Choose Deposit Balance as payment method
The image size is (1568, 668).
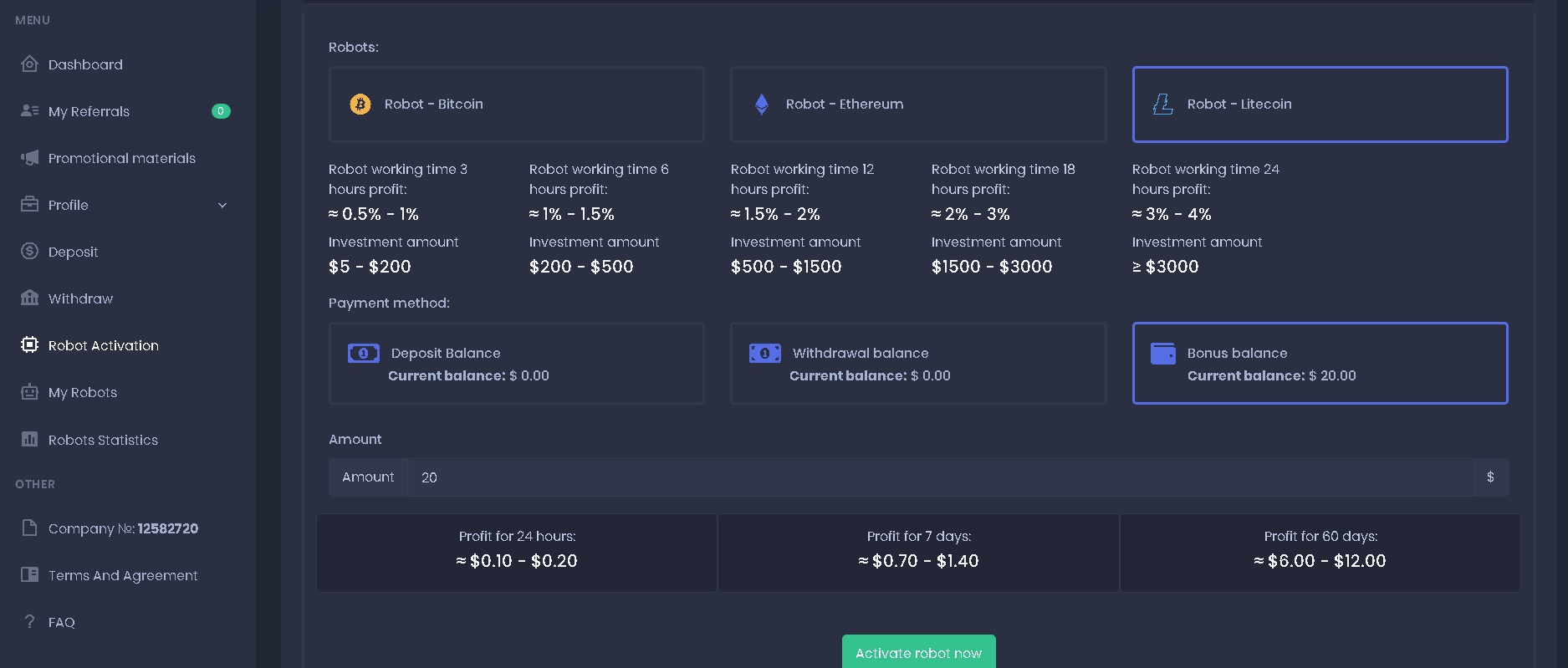pyautogui.click(x=516, y=364)
